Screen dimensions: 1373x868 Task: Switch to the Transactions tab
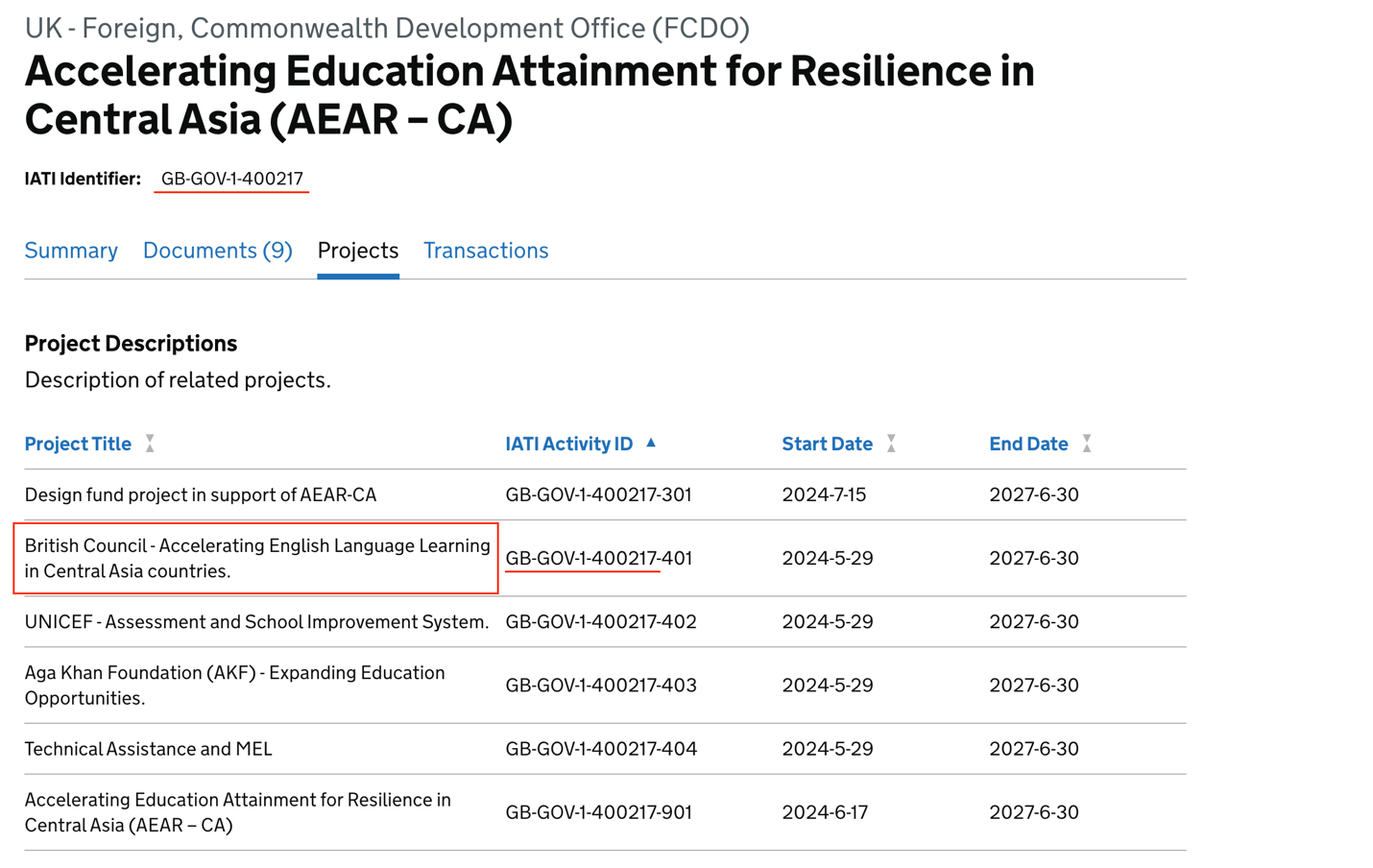click(x=486, y=251)
